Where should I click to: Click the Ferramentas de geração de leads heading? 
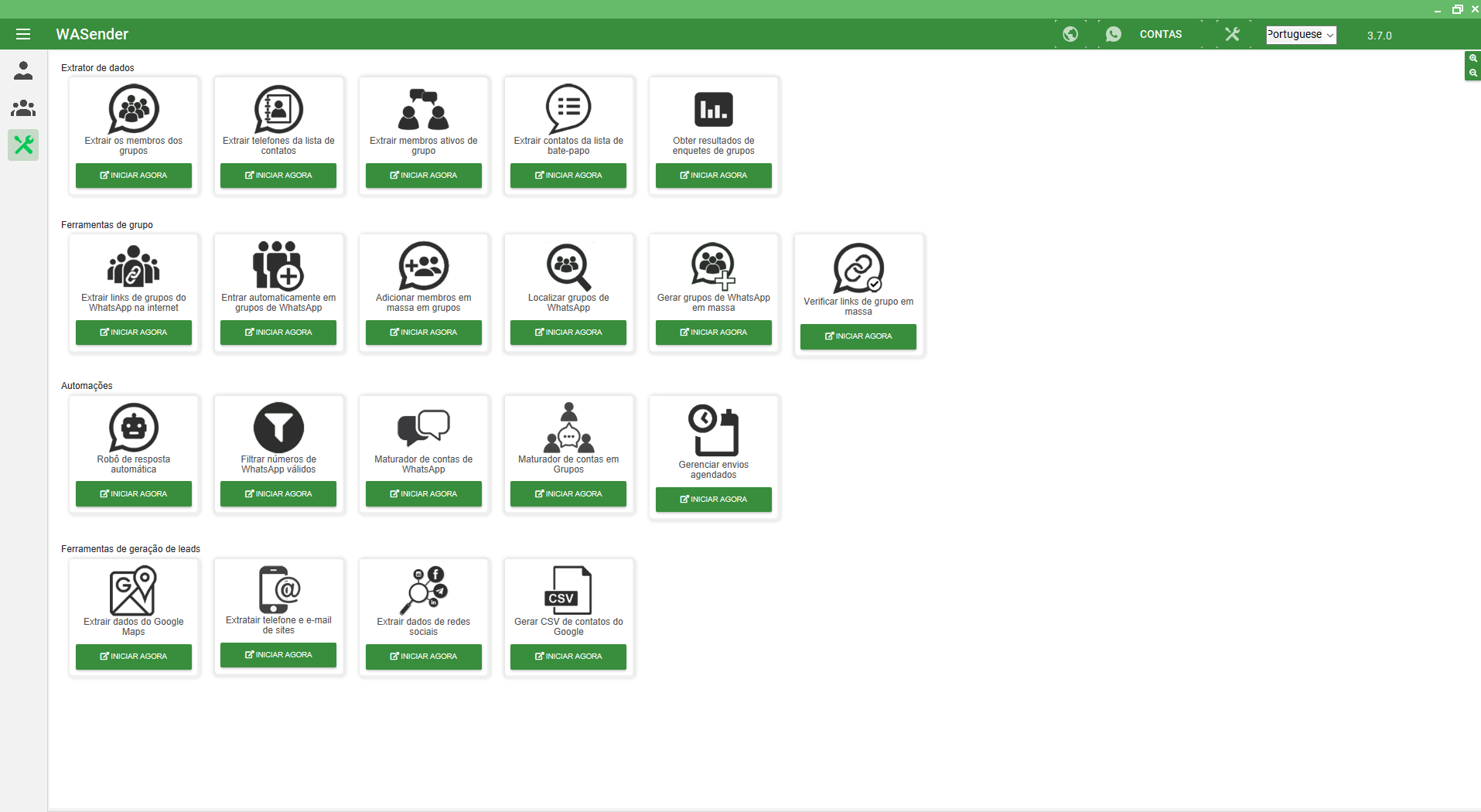tap(131, 549)
